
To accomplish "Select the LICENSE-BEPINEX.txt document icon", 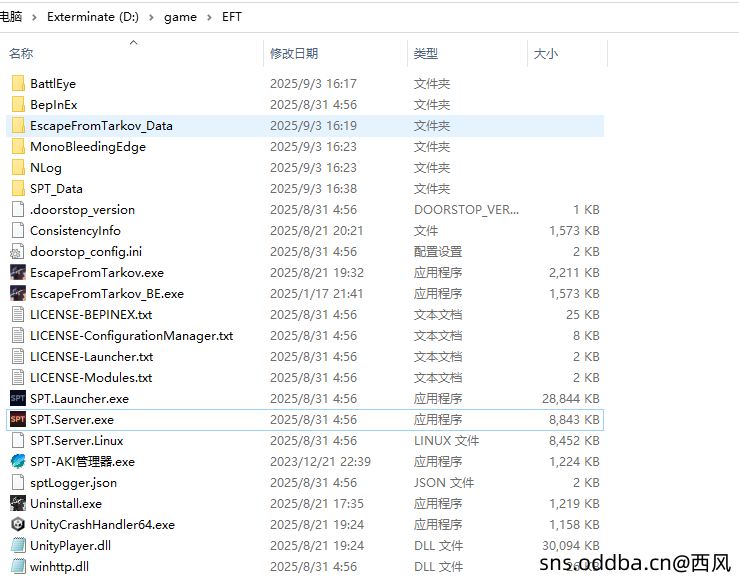I will click(x=18, y=314).
